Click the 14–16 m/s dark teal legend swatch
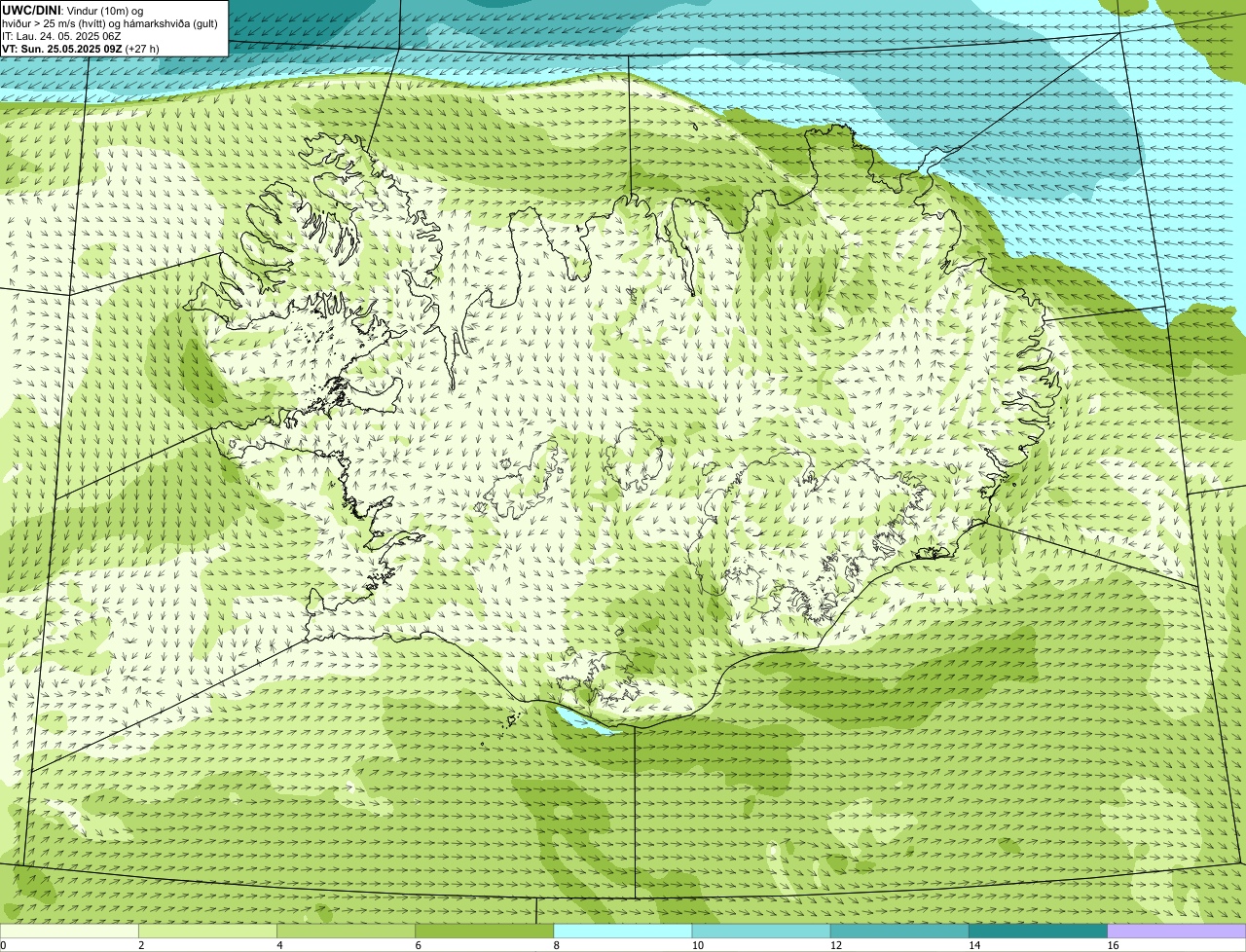 (1039, 932)
